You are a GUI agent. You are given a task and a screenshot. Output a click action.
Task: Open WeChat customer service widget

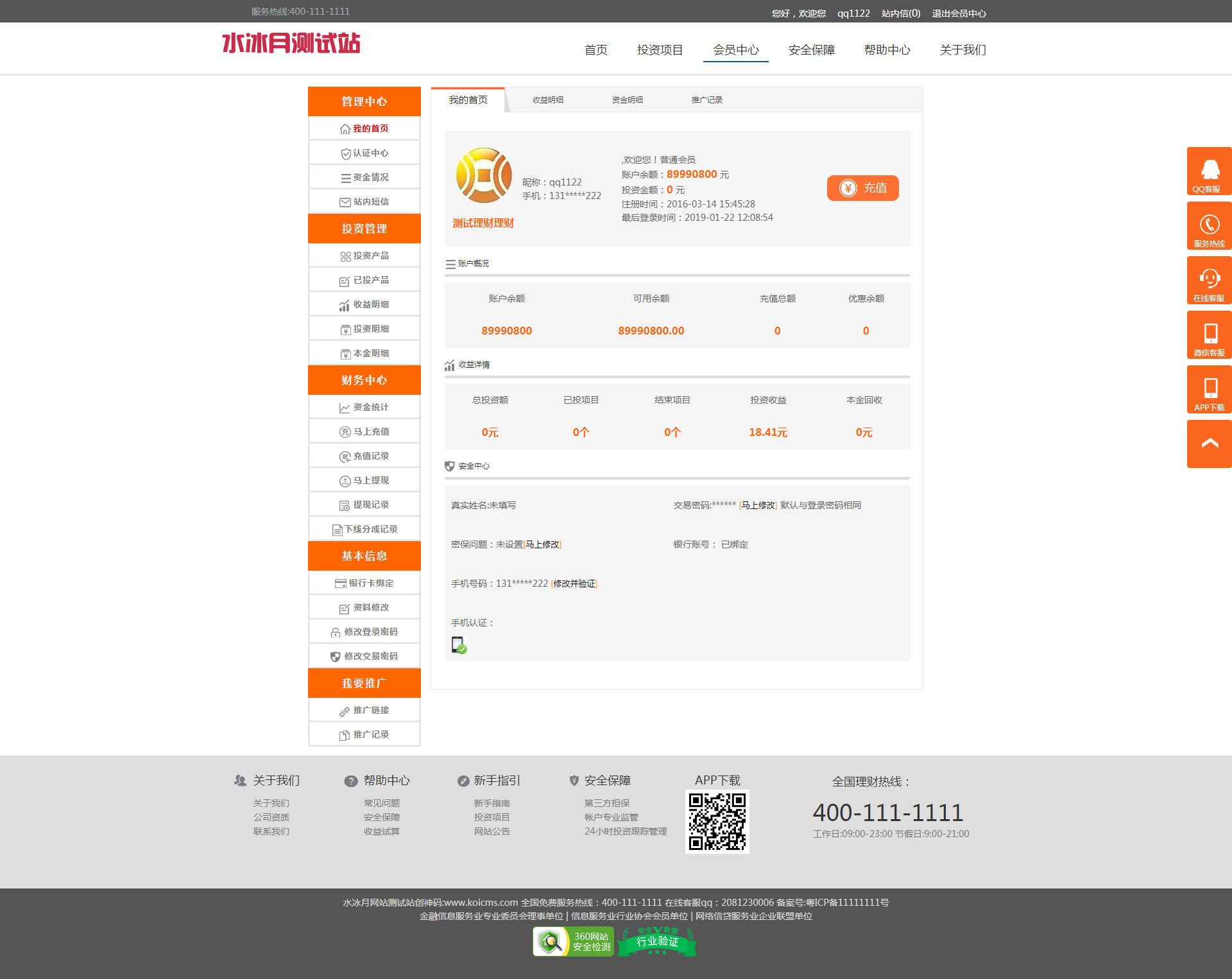coord(1209,335)
